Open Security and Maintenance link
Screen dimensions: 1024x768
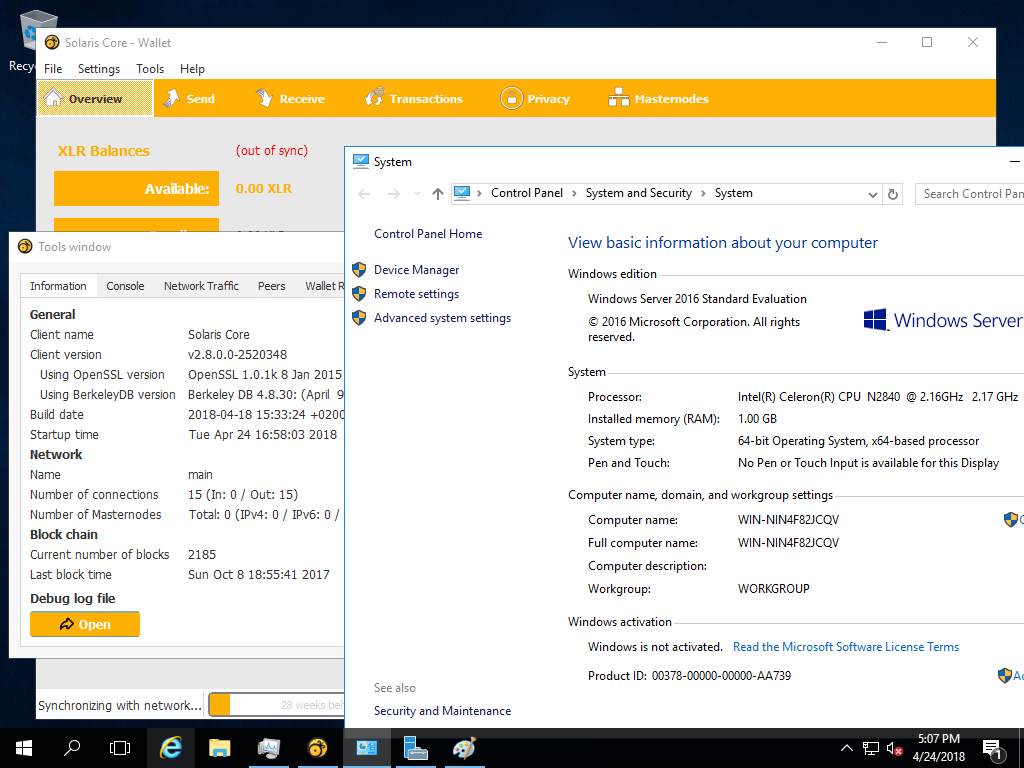pos(442,711)
